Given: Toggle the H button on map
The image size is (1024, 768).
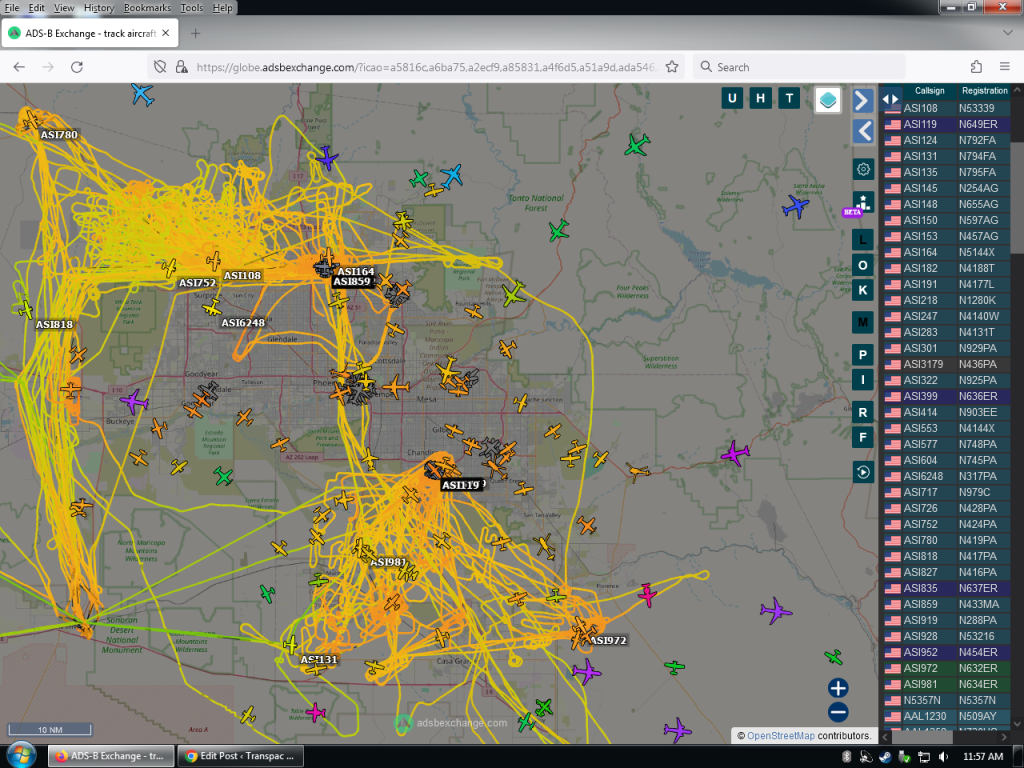Looking at the screenshot, I should click(760, 98).
